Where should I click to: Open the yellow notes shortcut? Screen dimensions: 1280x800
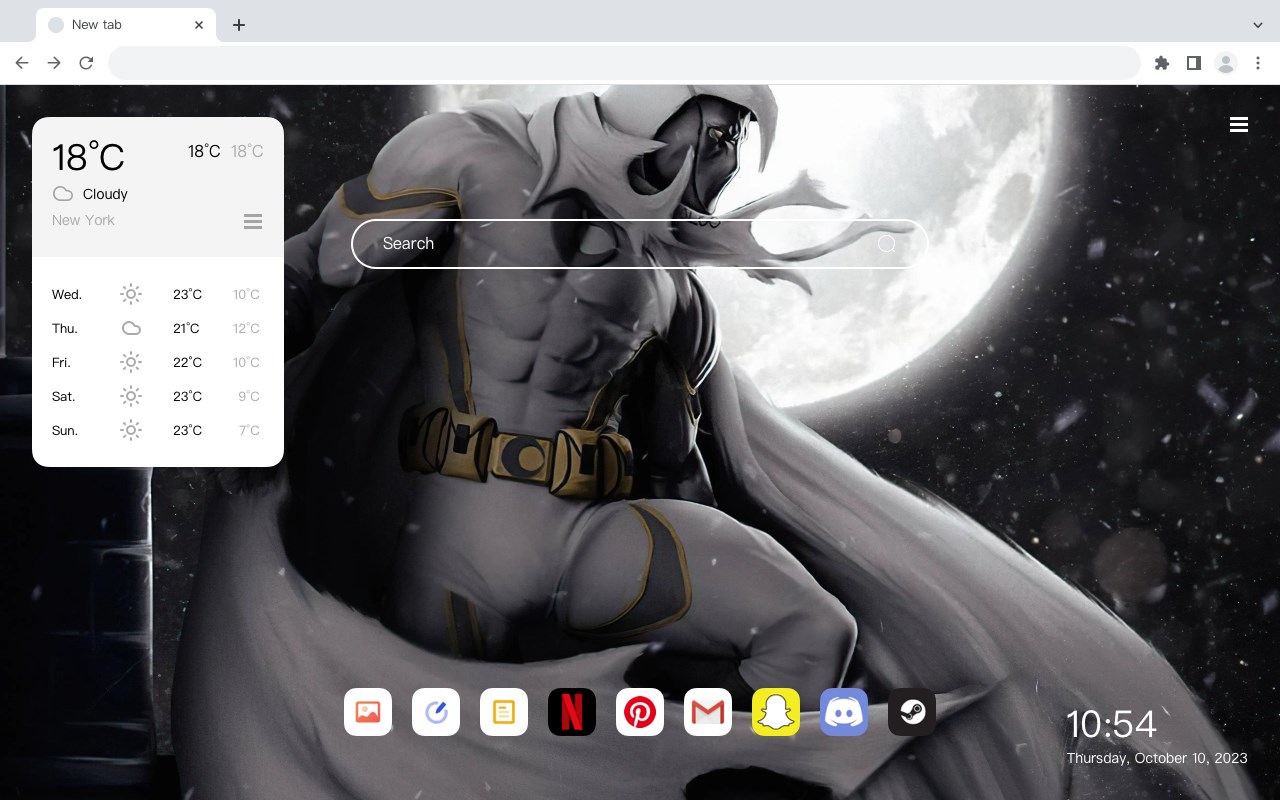pos(504,712)
